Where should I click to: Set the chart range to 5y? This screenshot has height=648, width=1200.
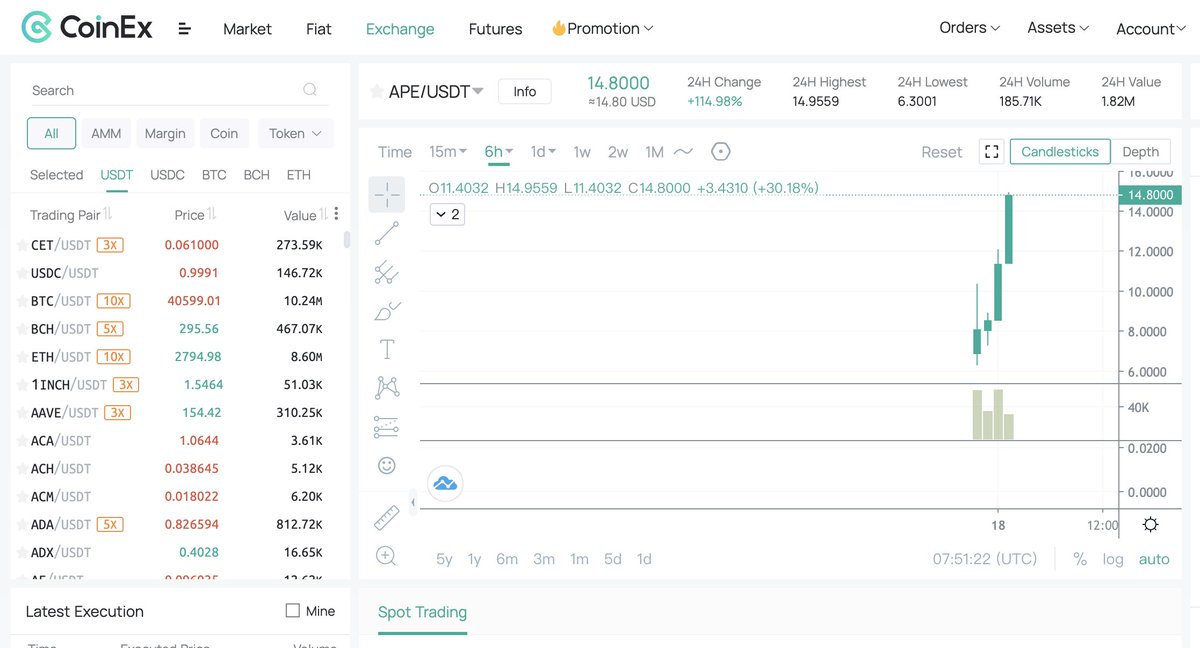(x=444, y=559)
